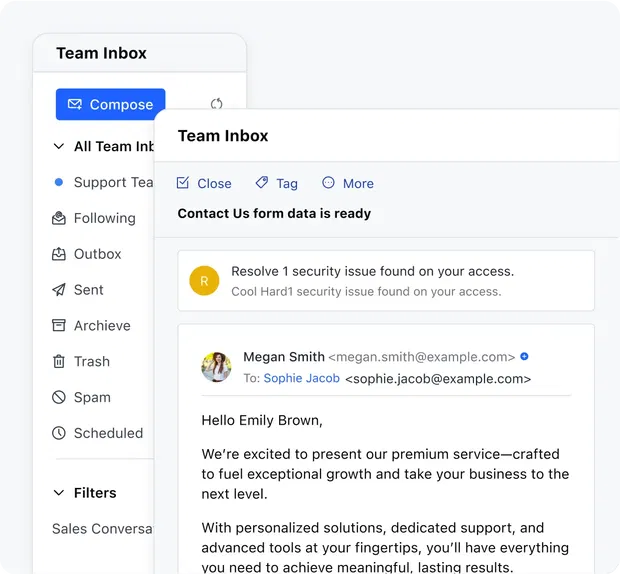Click the envelope icon inside Compose
Viewport: 620px width, 574px height.
(x=75, y=104)
